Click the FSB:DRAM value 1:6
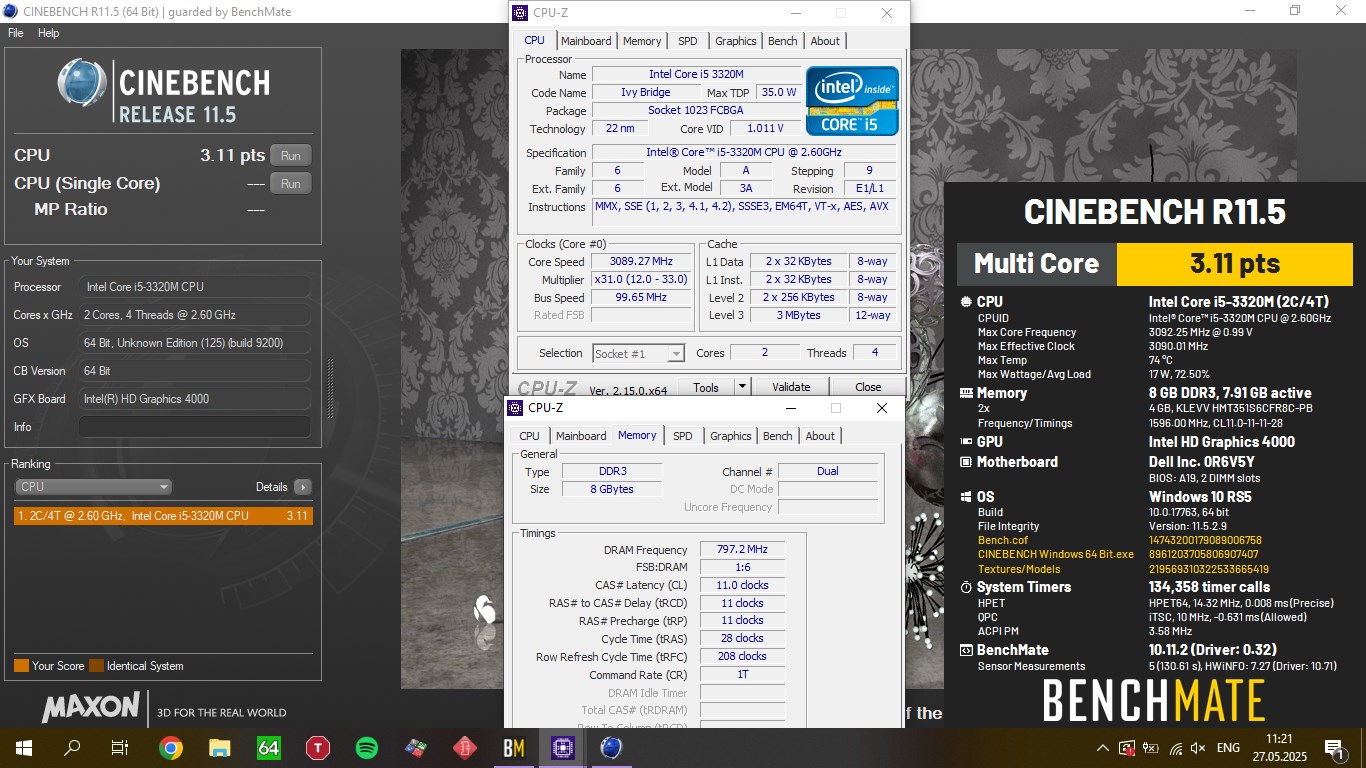The height and width of the screenshot is (768, 1366). [742, 568]
